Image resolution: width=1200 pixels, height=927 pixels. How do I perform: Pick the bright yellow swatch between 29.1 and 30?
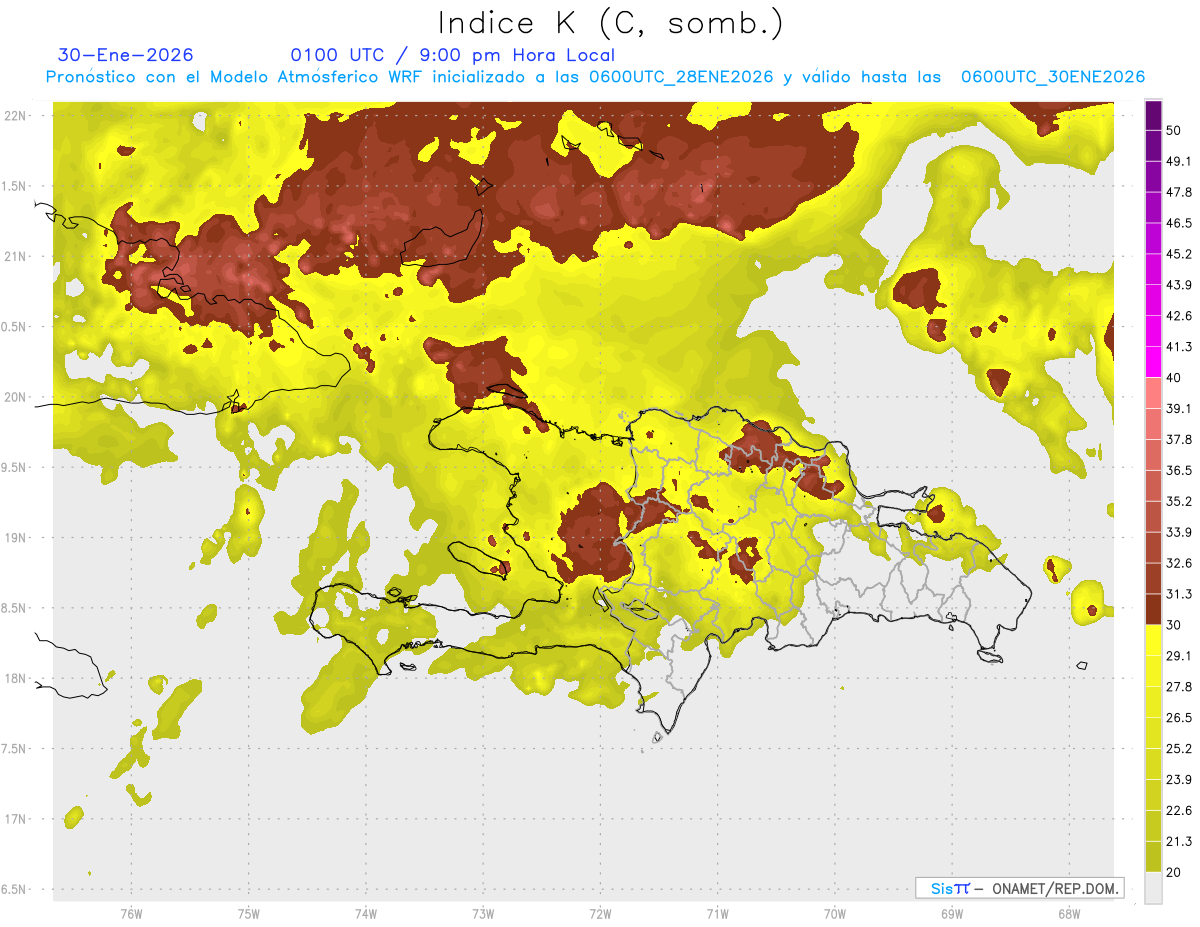[x=1154, y=640]
